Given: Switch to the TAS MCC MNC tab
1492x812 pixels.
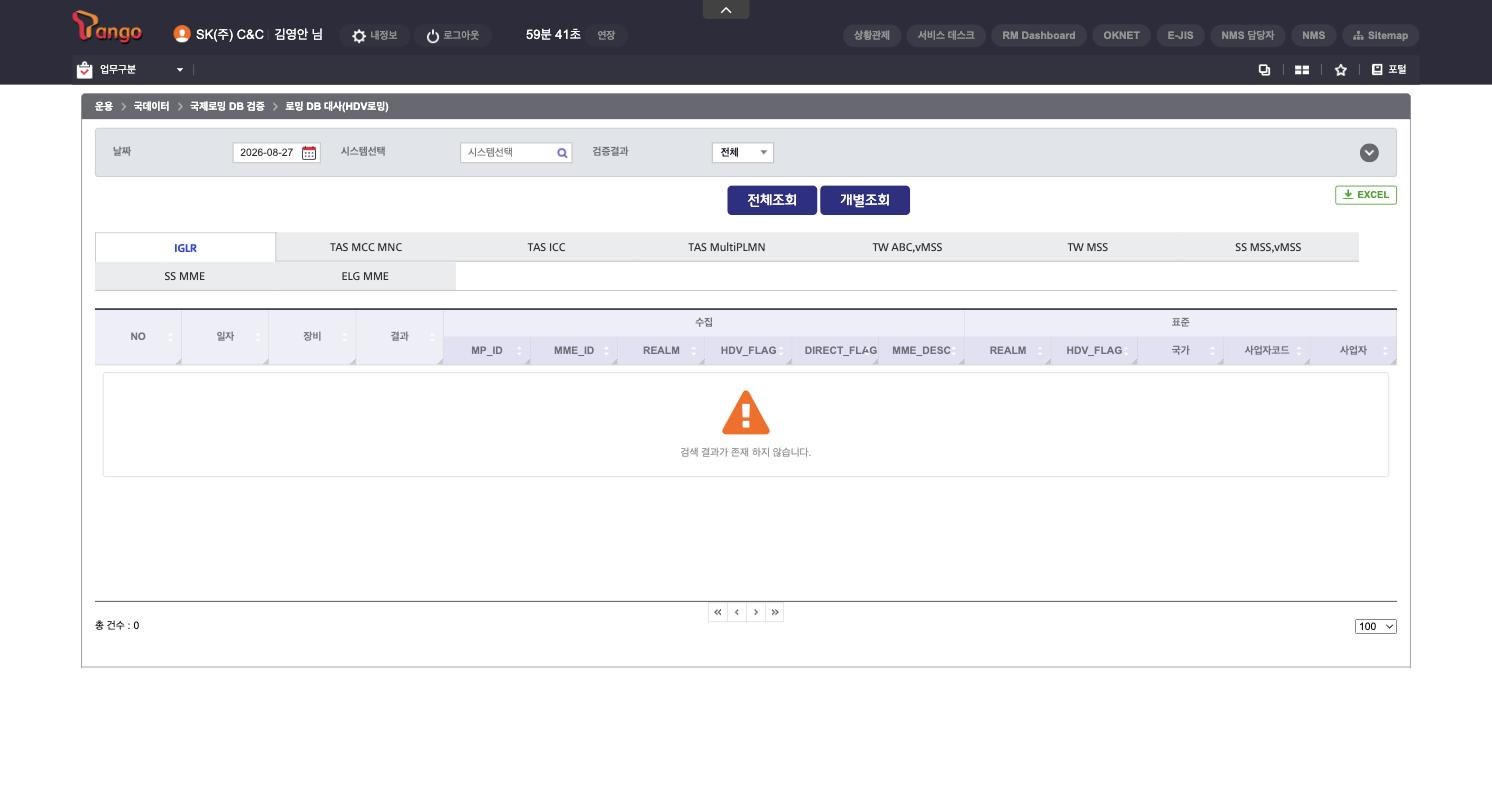Looking at the screenshot, I should (366, 247).
